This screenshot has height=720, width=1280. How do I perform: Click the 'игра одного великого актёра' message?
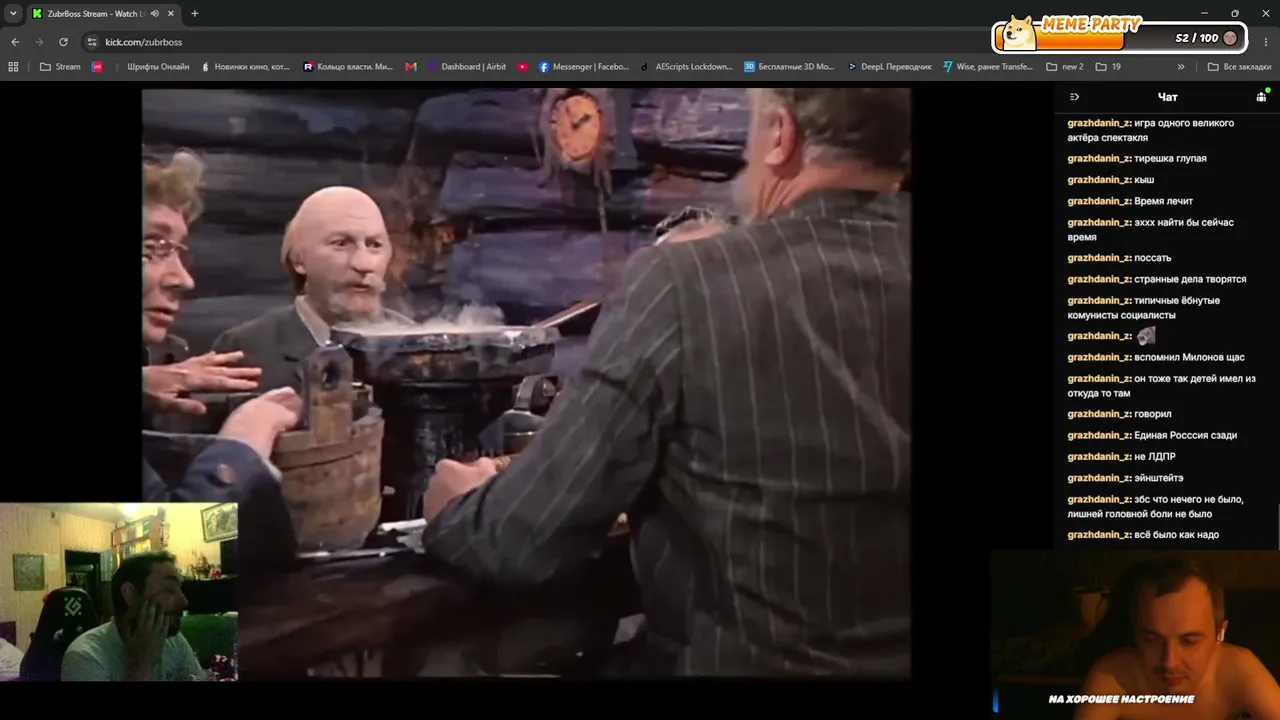tap(1150, 130)
